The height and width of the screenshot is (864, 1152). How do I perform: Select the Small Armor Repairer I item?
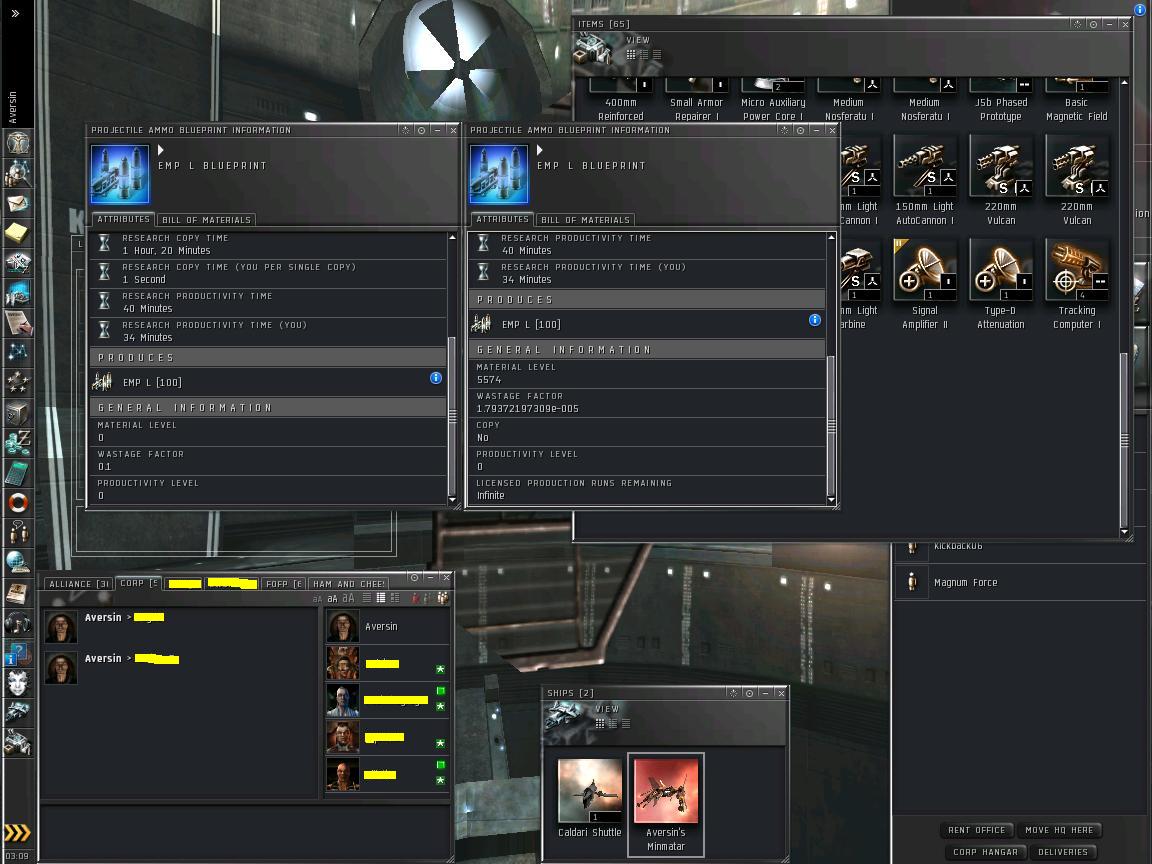[696, 101]
